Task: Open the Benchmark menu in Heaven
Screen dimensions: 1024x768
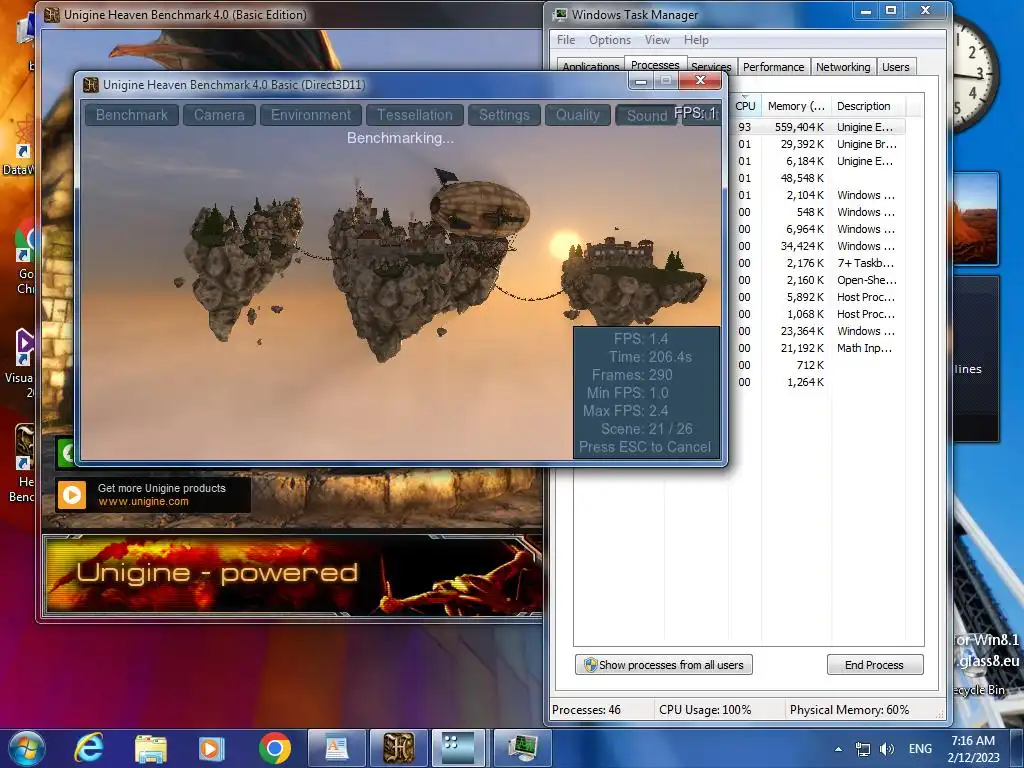Action: [131, 115]
